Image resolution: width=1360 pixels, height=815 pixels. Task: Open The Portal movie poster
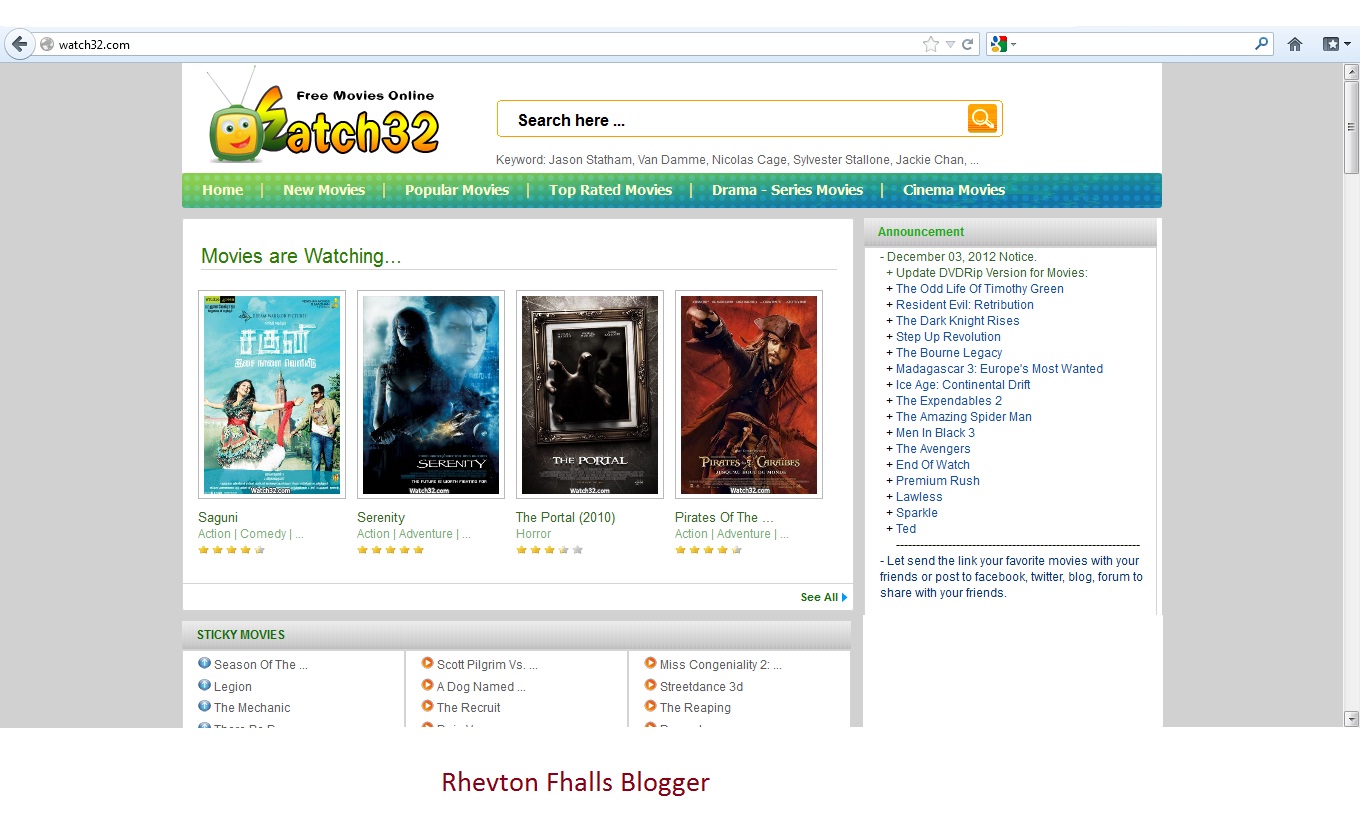point(590,395)
